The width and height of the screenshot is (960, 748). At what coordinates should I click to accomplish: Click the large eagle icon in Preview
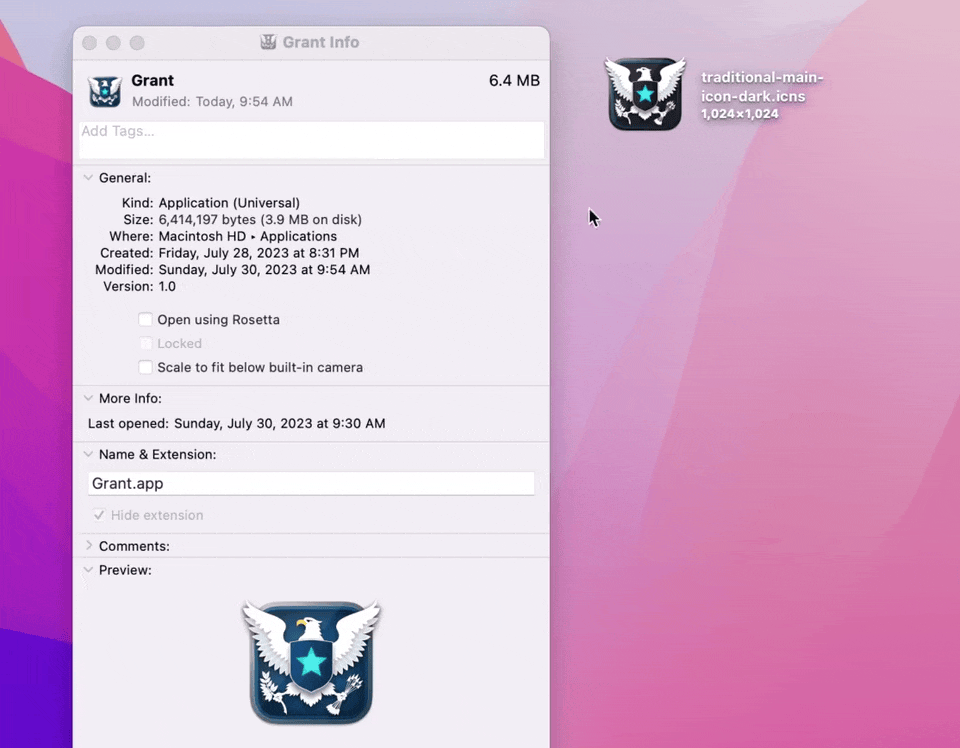[311, 663]
